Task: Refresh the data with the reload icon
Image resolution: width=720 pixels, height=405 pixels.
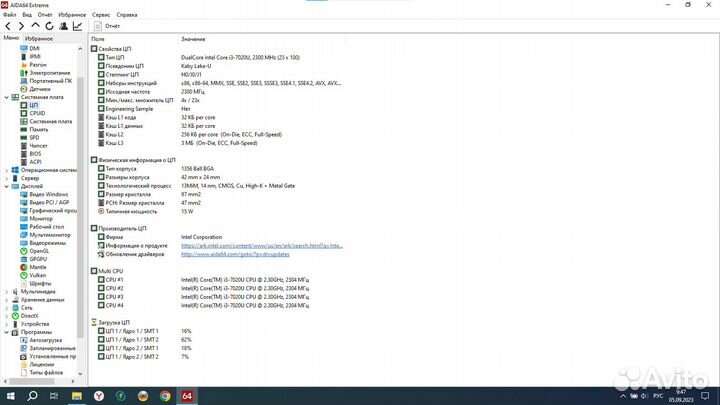Action: [49, 26]
